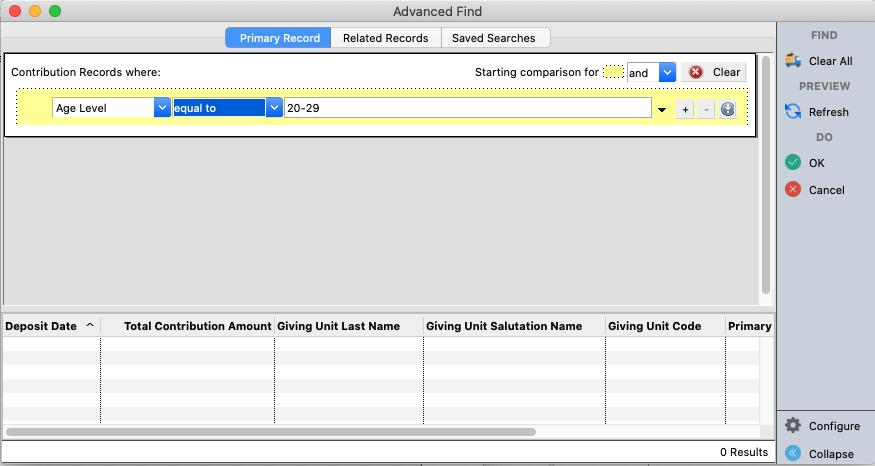The width and height of the screenshot is (875, 466).
Task: Open Configure via the gear icon
Action: (793, 426)
